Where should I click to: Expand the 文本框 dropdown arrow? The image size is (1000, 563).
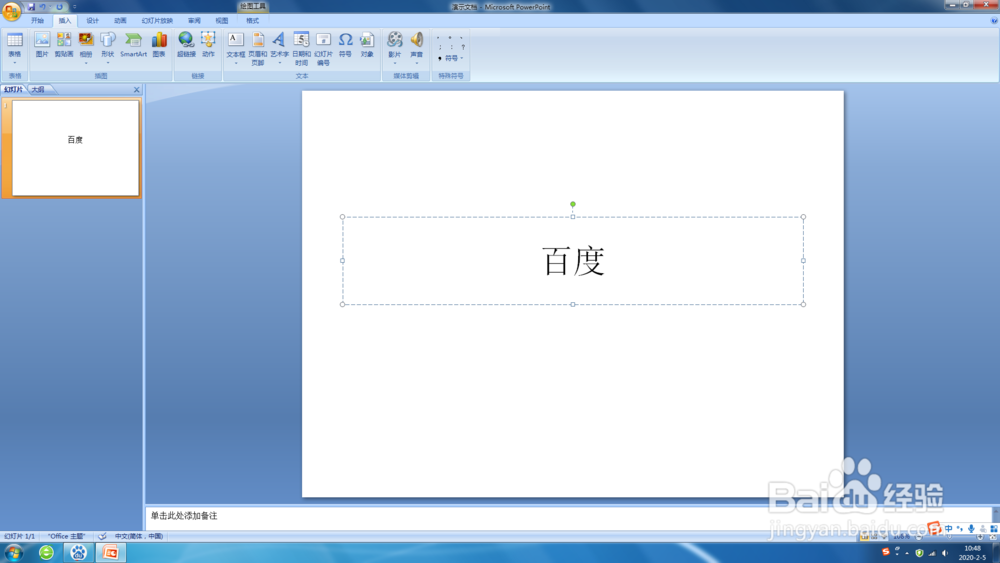[235, 63]
